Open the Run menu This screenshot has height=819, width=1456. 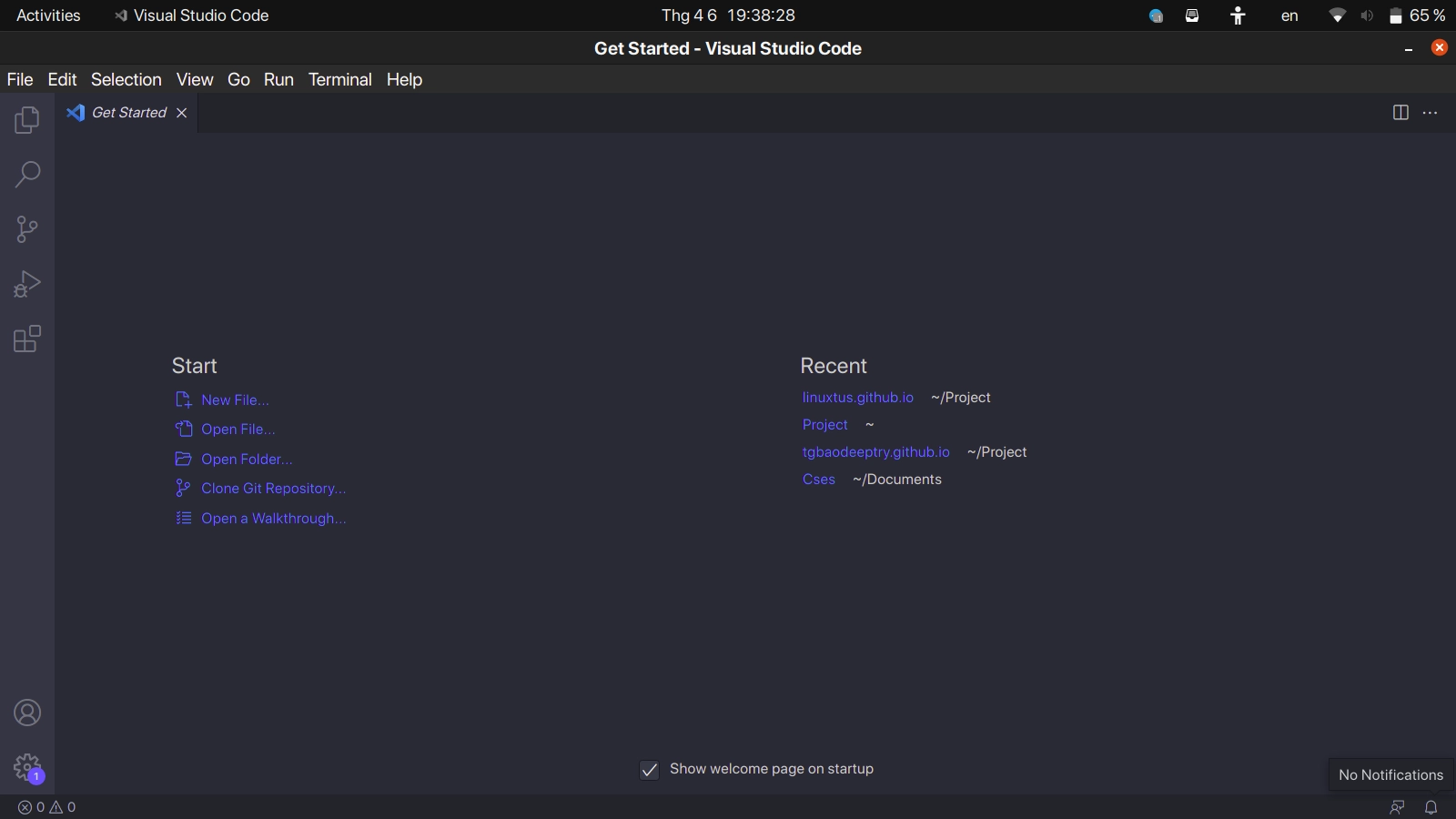point(278,79)
